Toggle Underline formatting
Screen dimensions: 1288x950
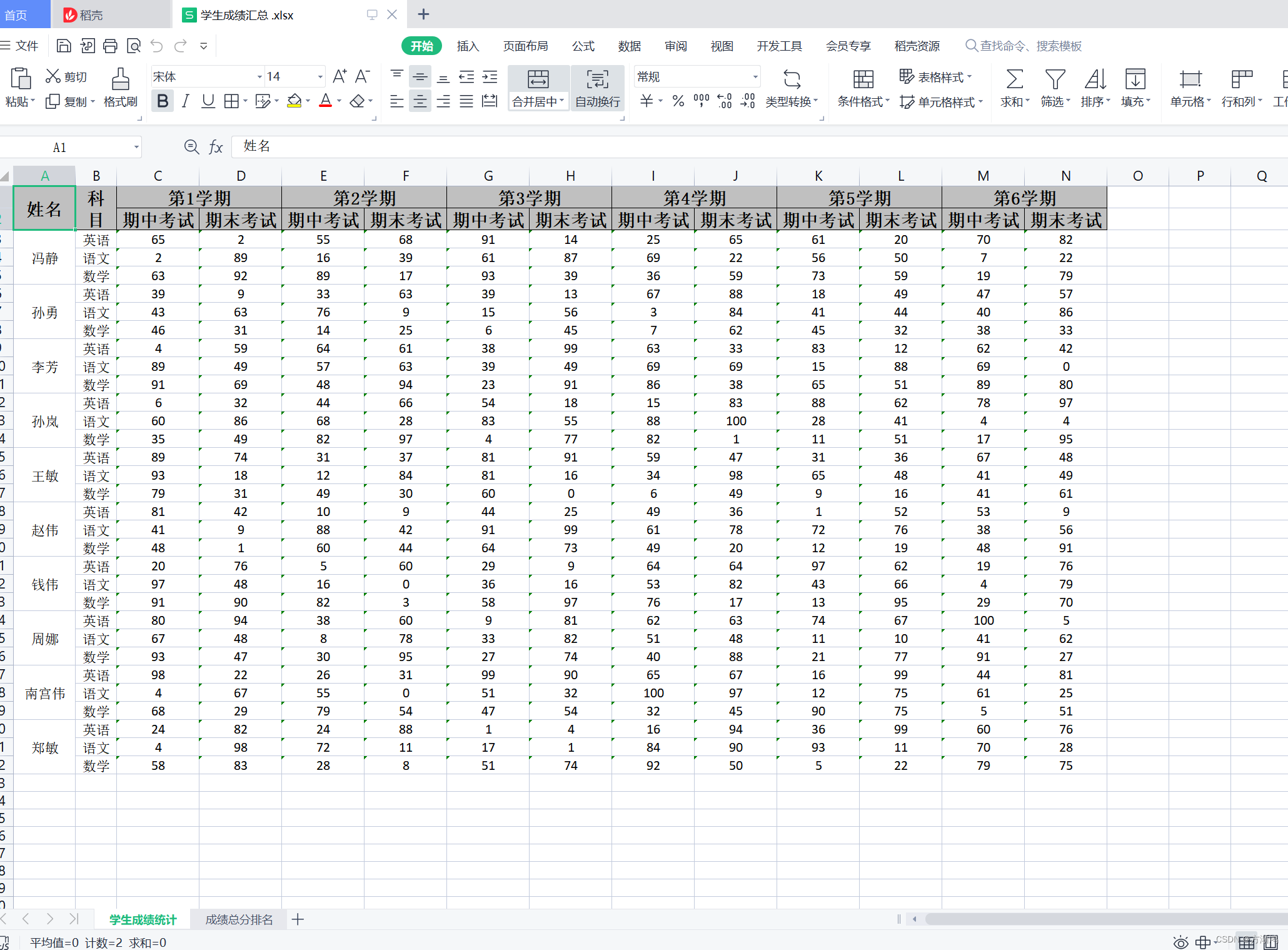[x=208, y=101]
